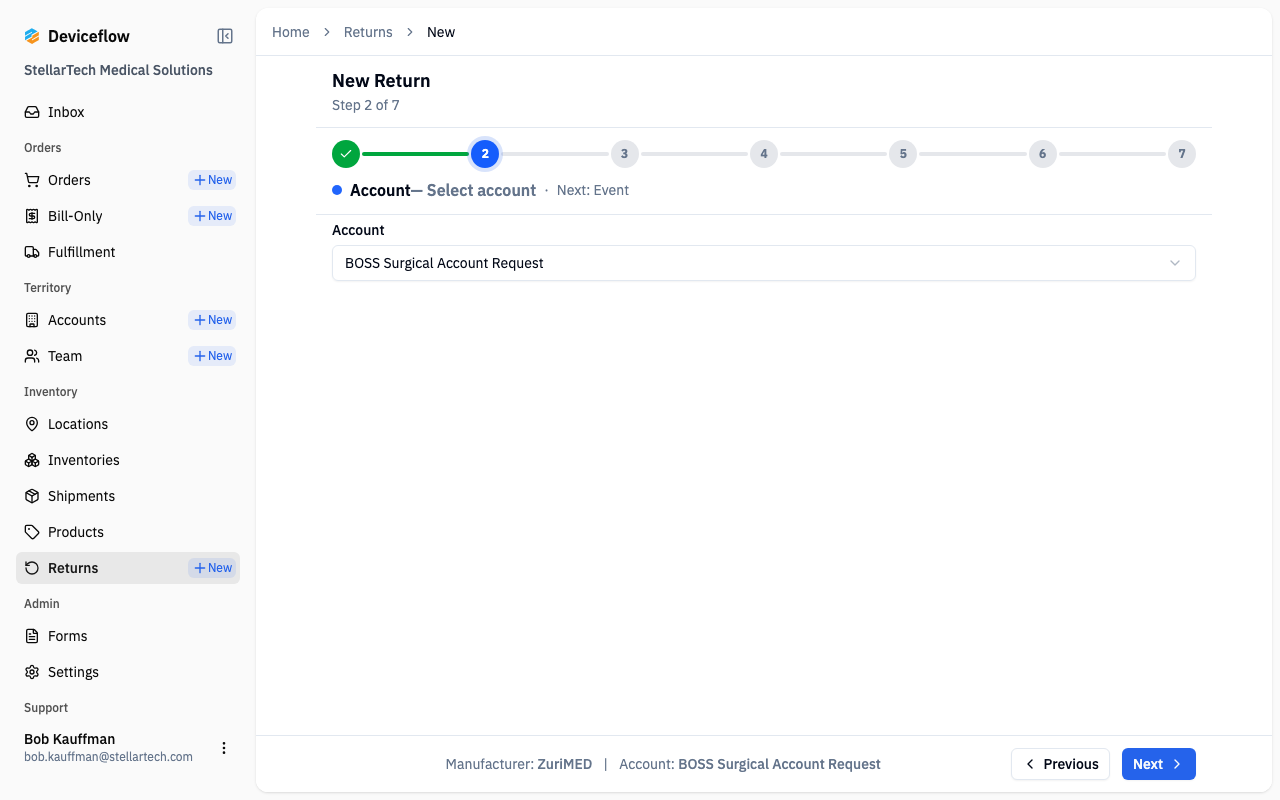
Task: Create new order with +New button
Action: pos(212,180)
